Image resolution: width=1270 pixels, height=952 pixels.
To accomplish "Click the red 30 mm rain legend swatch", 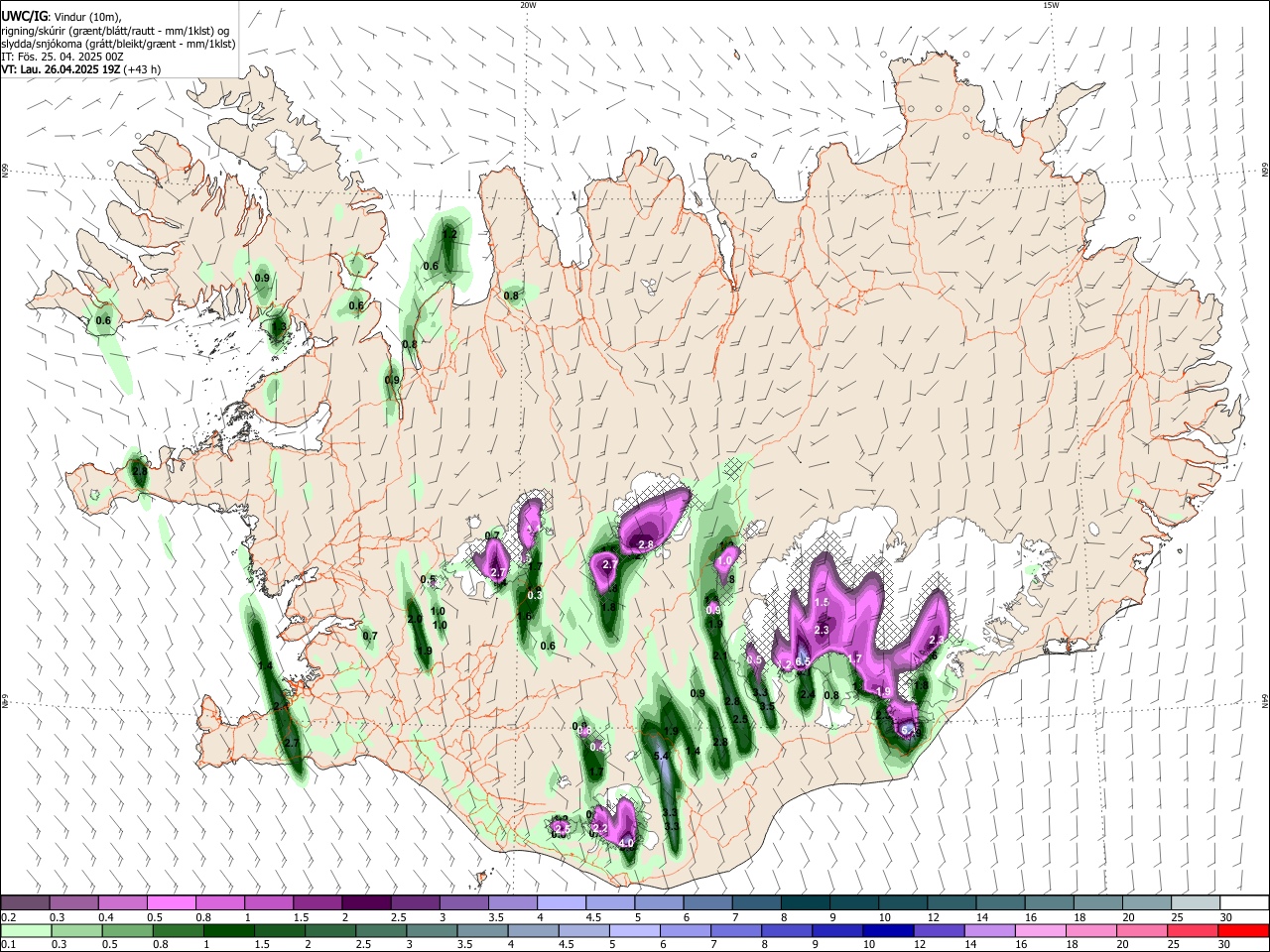I will [x=1244, y=930].
